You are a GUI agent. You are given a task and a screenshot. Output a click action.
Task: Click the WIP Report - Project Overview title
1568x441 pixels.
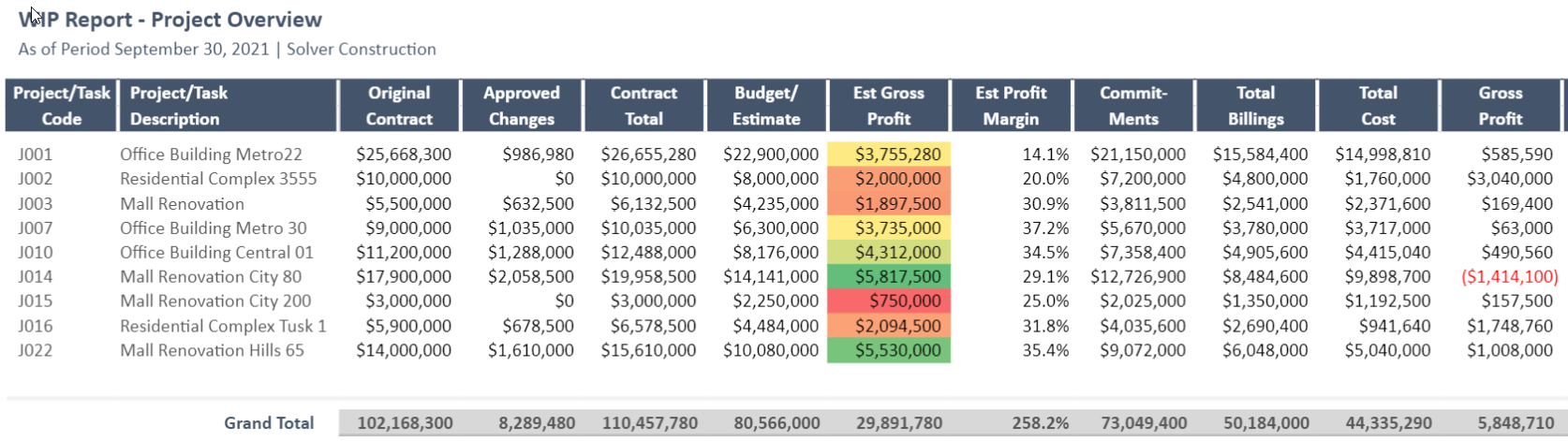click(170, 20)
